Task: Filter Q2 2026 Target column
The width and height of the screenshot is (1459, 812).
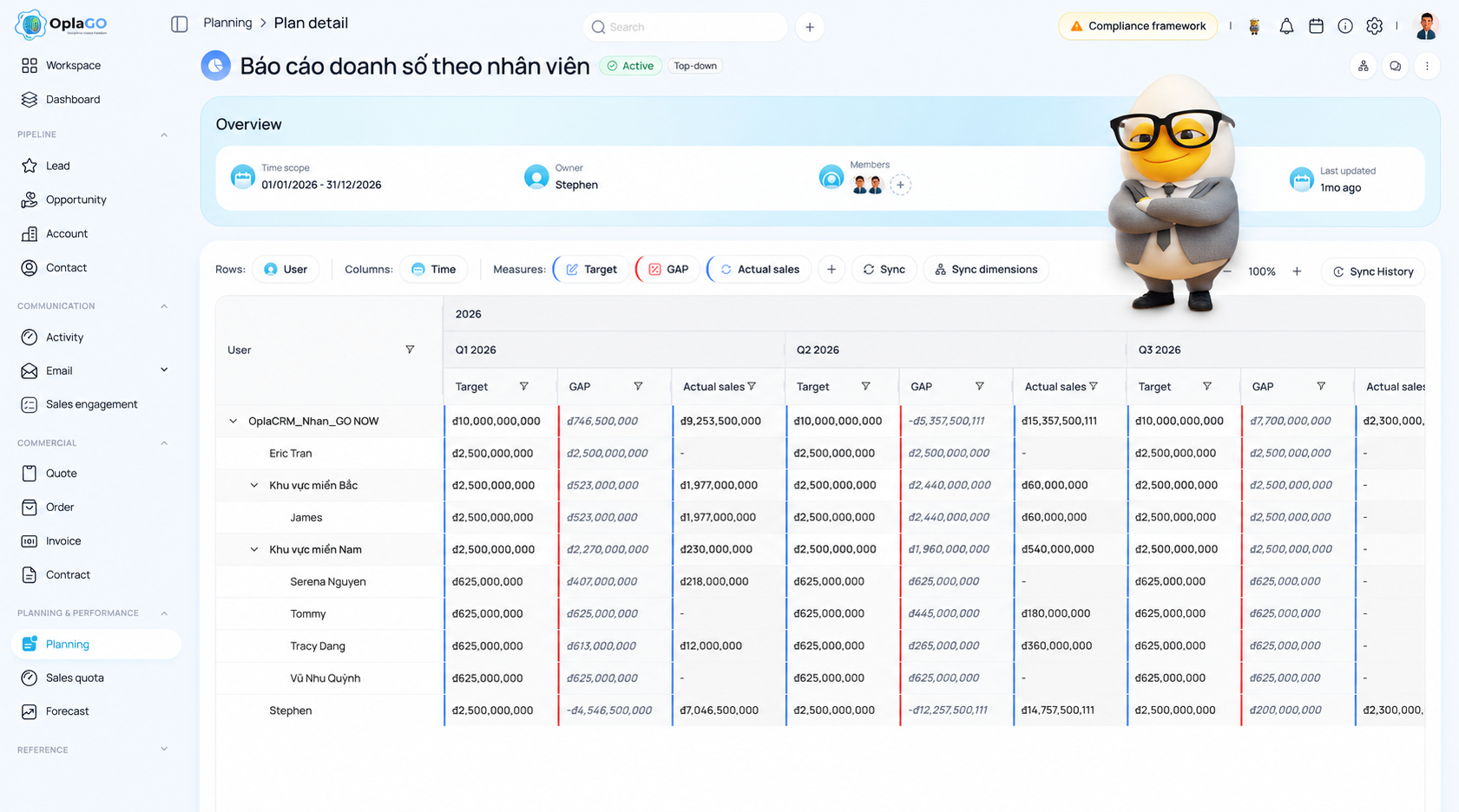Action: (x=865, y=386)
